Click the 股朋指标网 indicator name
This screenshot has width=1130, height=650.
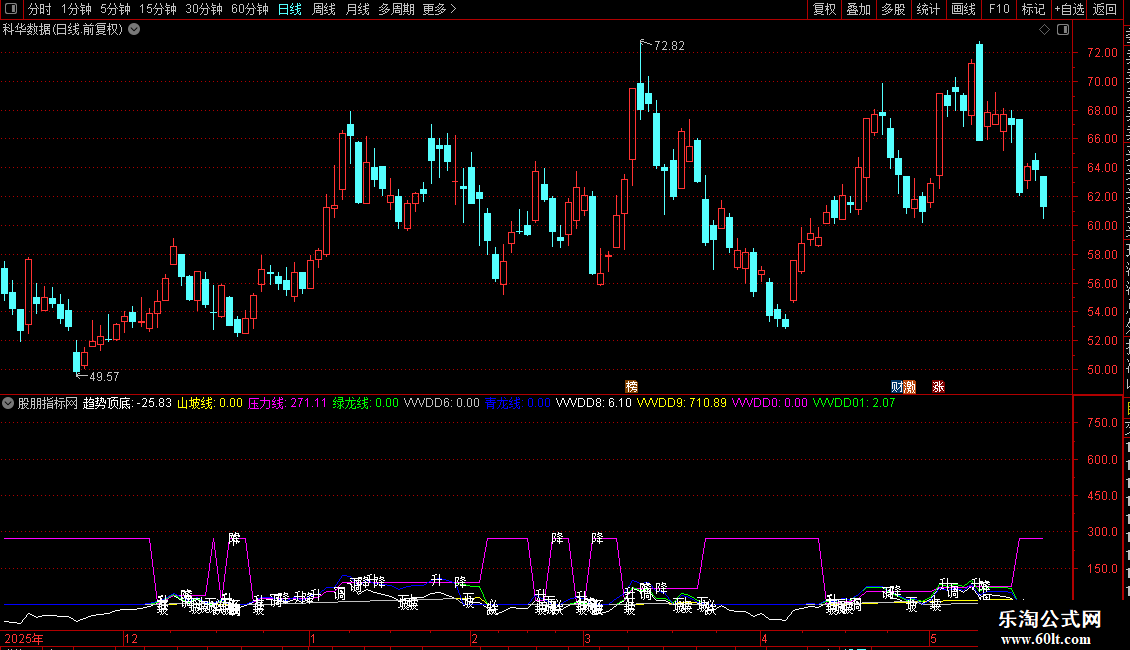48,403
